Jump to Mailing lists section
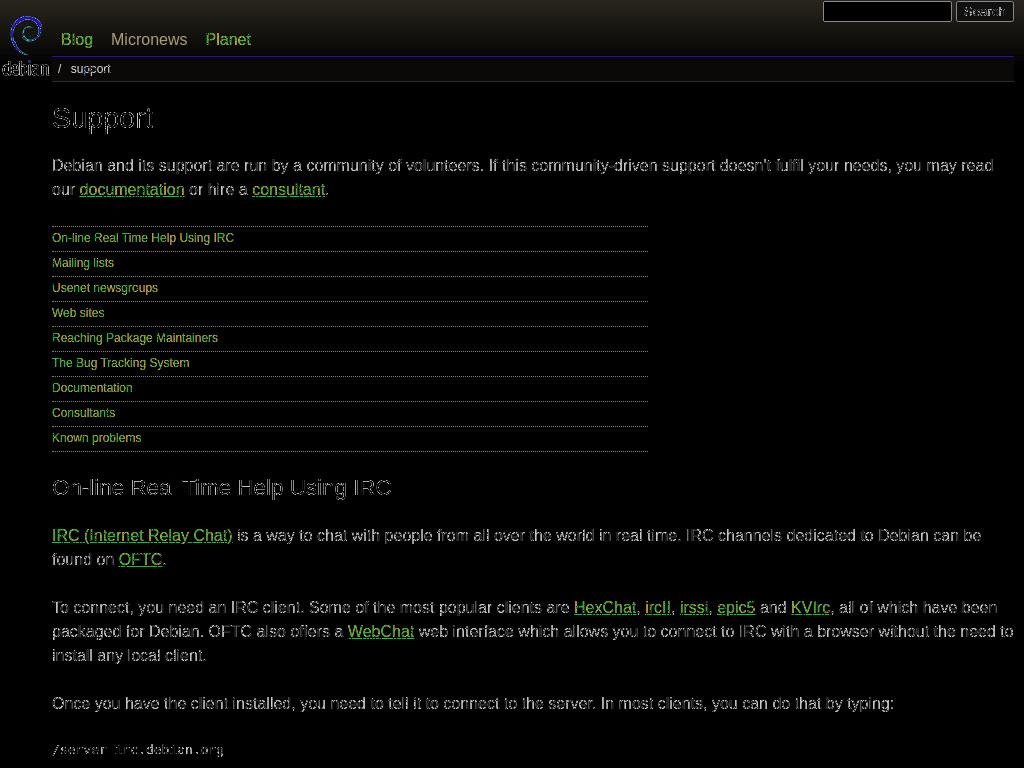The width and height of the screenshot is (1024, 768). tap(83, 263)
